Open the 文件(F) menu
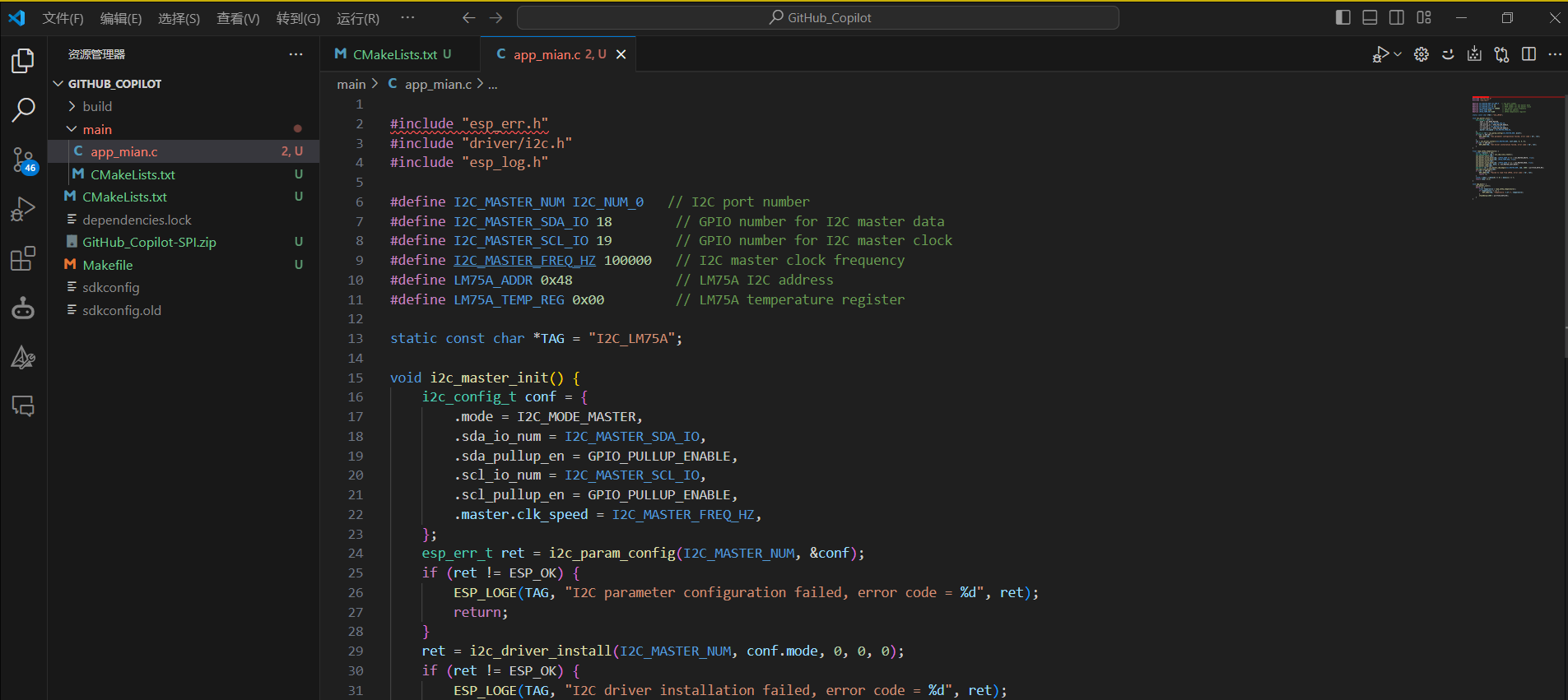This screenshot has width=1568, height=700. (63, 18)
